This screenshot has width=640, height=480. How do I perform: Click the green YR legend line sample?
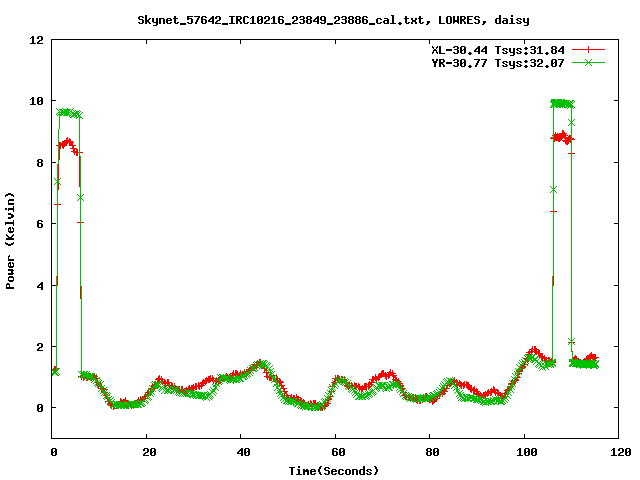[x=588, y=62]
